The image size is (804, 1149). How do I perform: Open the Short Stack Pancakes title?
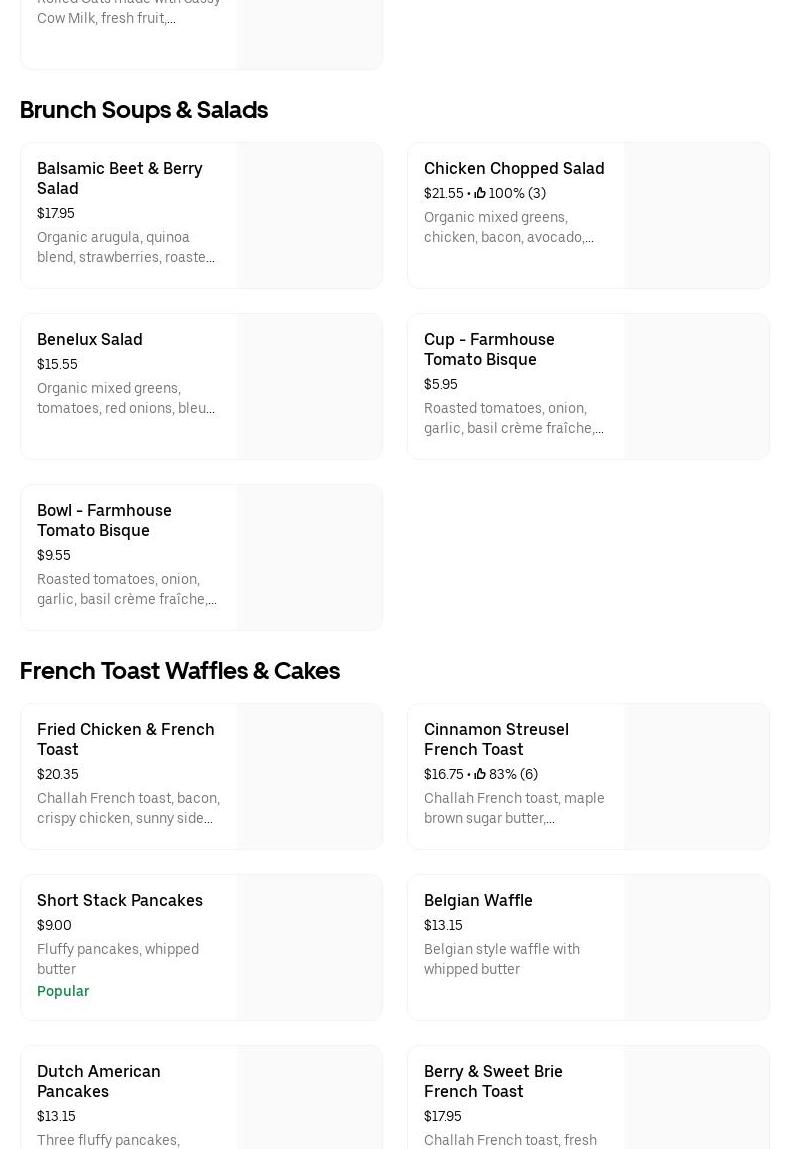[120, 900]
